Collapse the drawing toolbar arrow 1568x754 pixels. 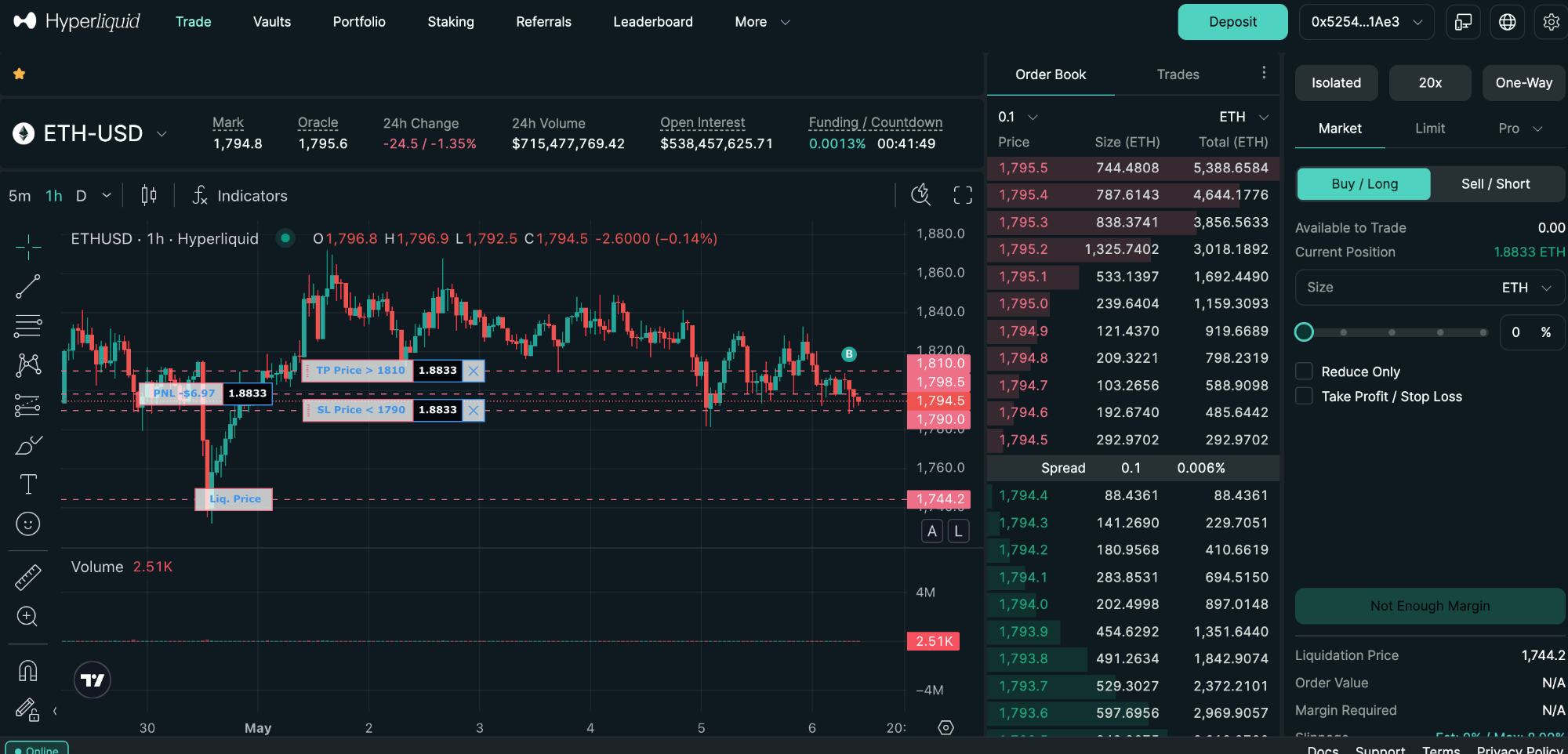(x=55, y=711)
